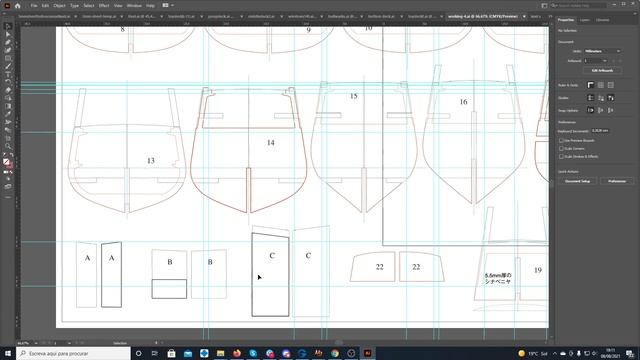Select the Selection tool arrow
This screenshot has width=640, height=360.
point(8,27)
